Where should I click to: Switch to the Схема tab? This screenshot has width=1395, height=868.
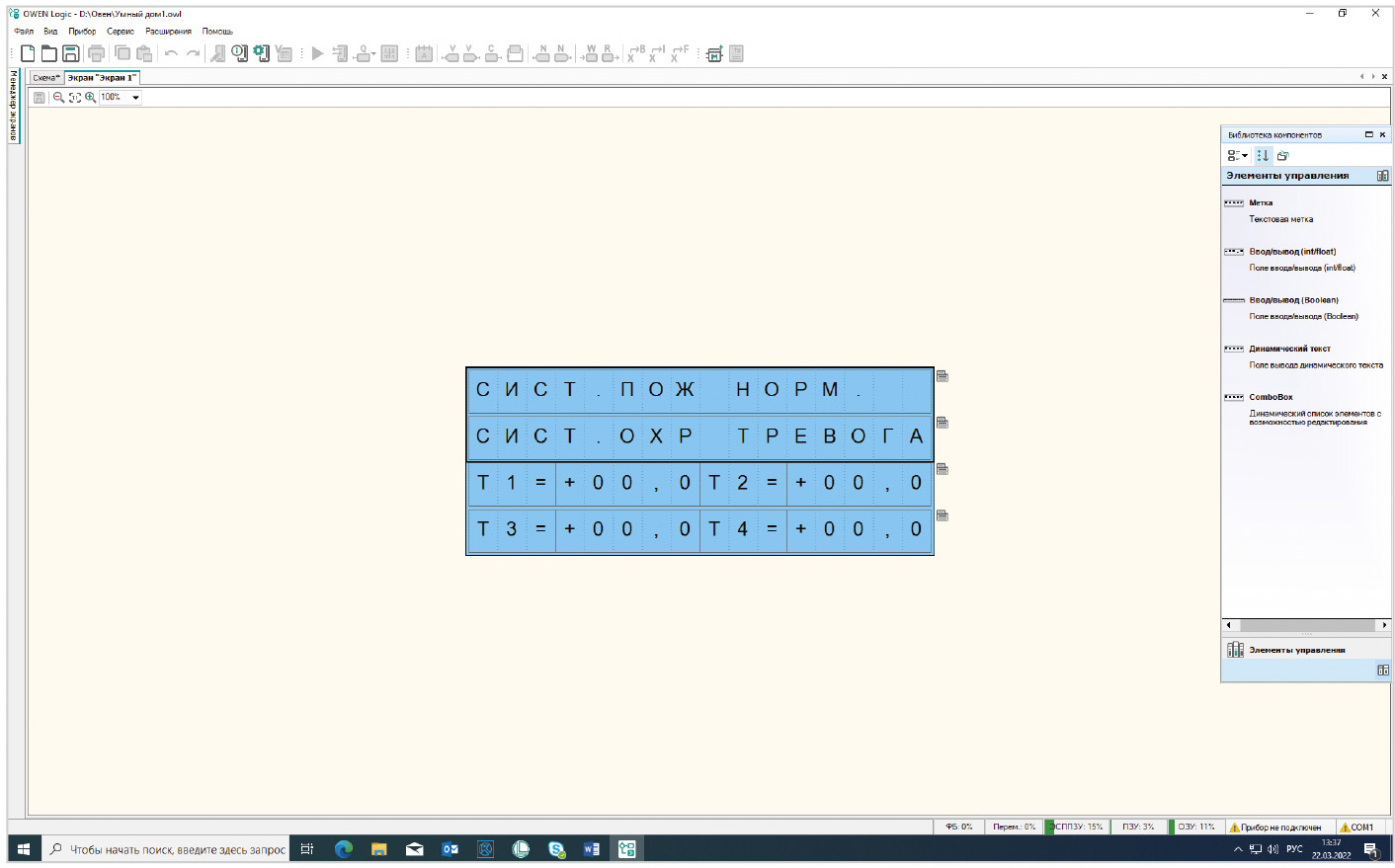point(46,78)
